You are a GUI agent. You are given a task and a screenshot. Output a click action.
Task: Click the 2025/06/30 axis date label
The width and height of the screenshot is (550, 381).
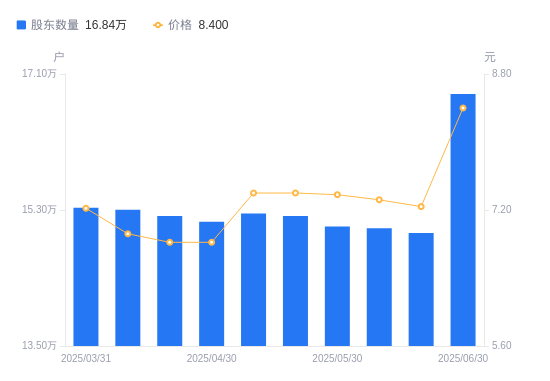(463, 358)
